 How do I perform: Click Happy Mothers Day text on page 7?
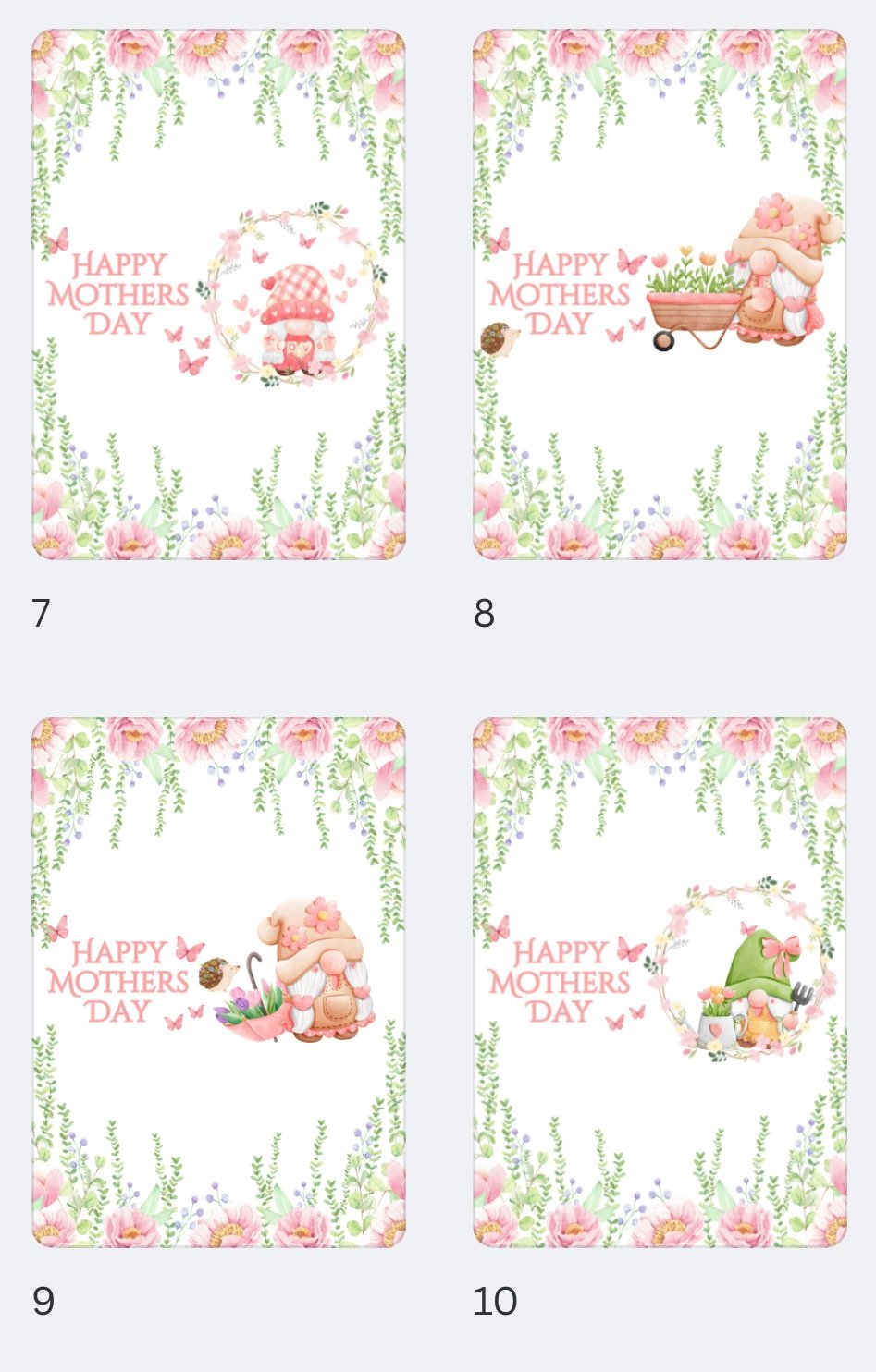[x=117, y=294]
